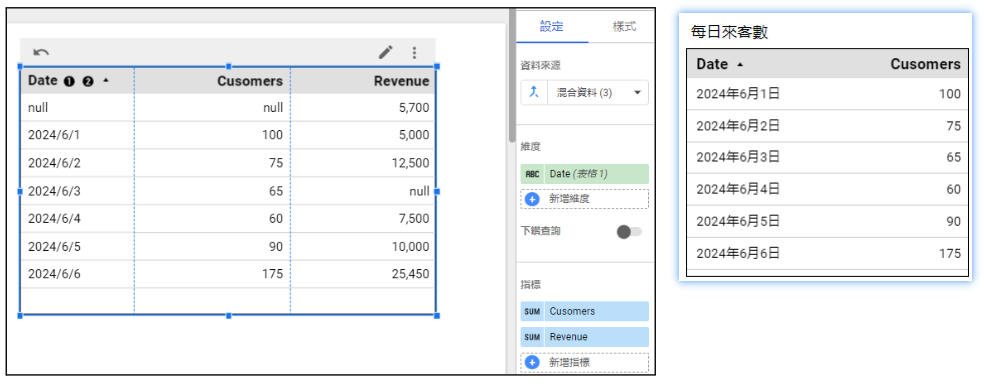Screen dimensions: 984x387
Task: Click the number 1 badge in Date header
Action: pyautogui.click(x=69, y=81)
